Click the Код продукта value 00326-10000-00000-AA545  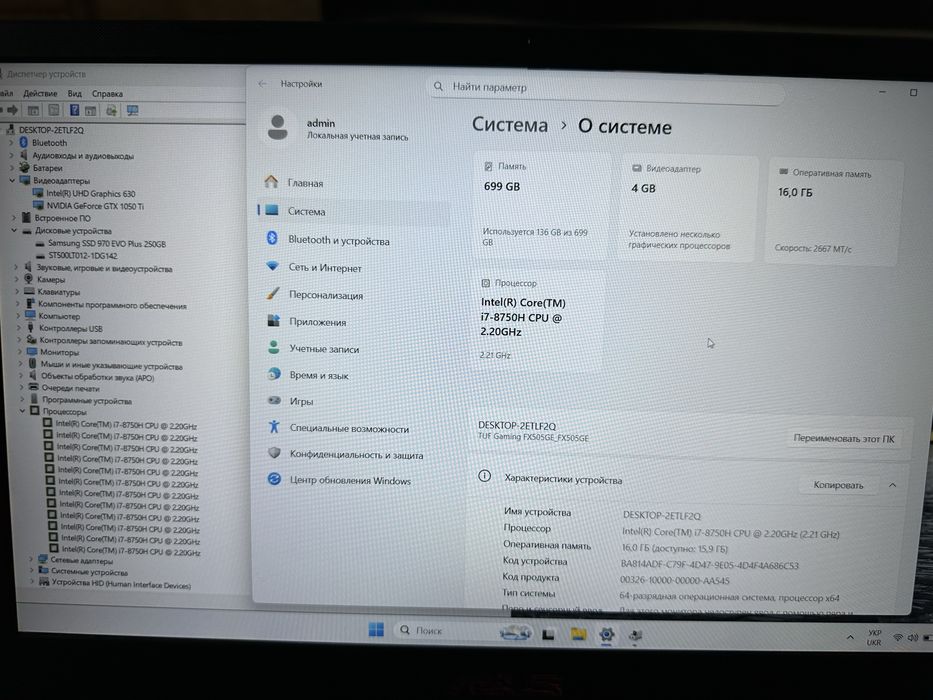tap(674, 580)
